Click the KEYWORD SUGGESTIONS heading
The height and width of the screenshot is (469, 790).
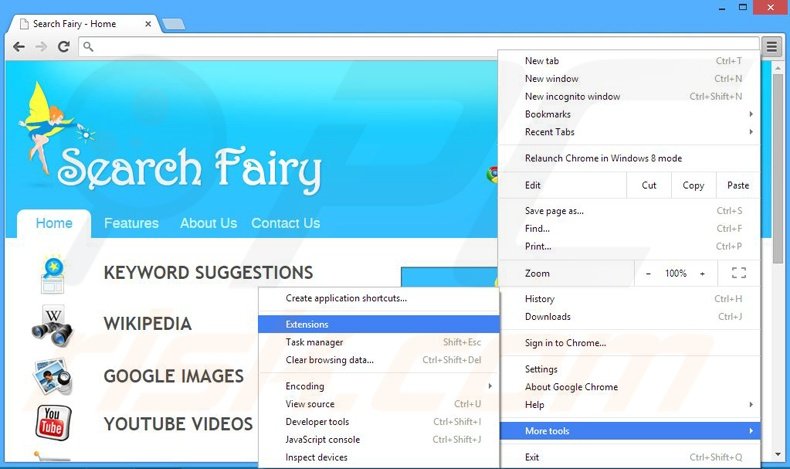pos(208,273)
